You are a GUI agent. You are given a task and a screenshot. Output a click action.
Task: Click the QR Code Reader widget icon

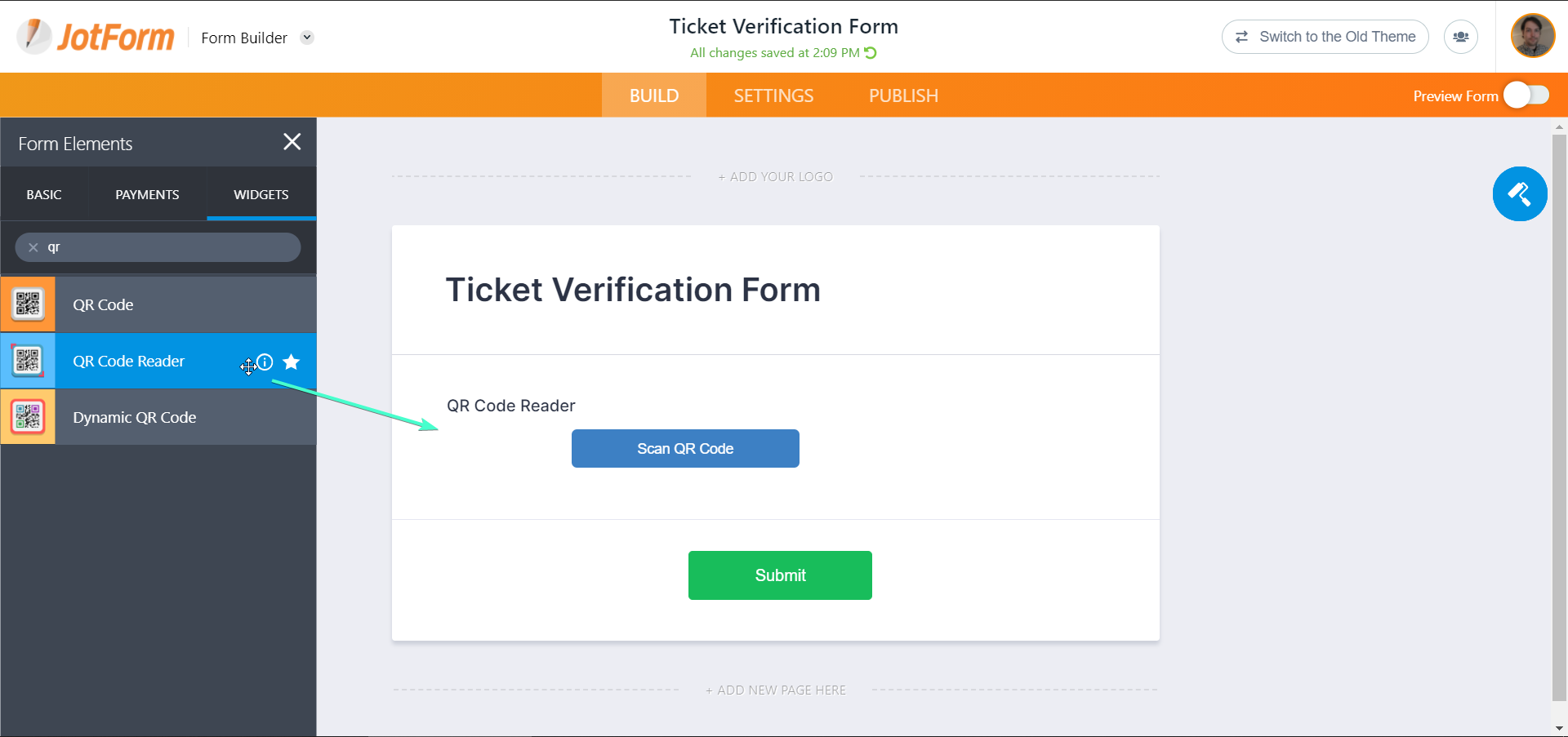pos(28,361)
